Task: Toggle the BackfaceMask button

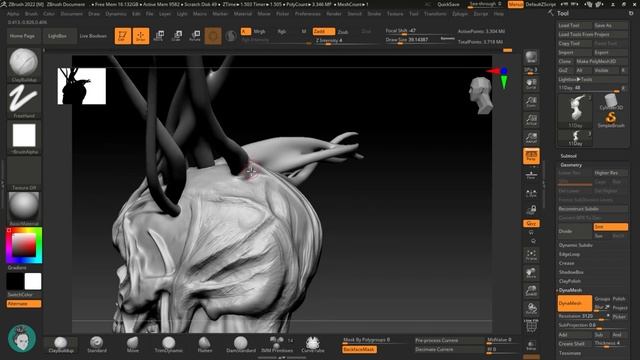Action: [x=359, y=349]
